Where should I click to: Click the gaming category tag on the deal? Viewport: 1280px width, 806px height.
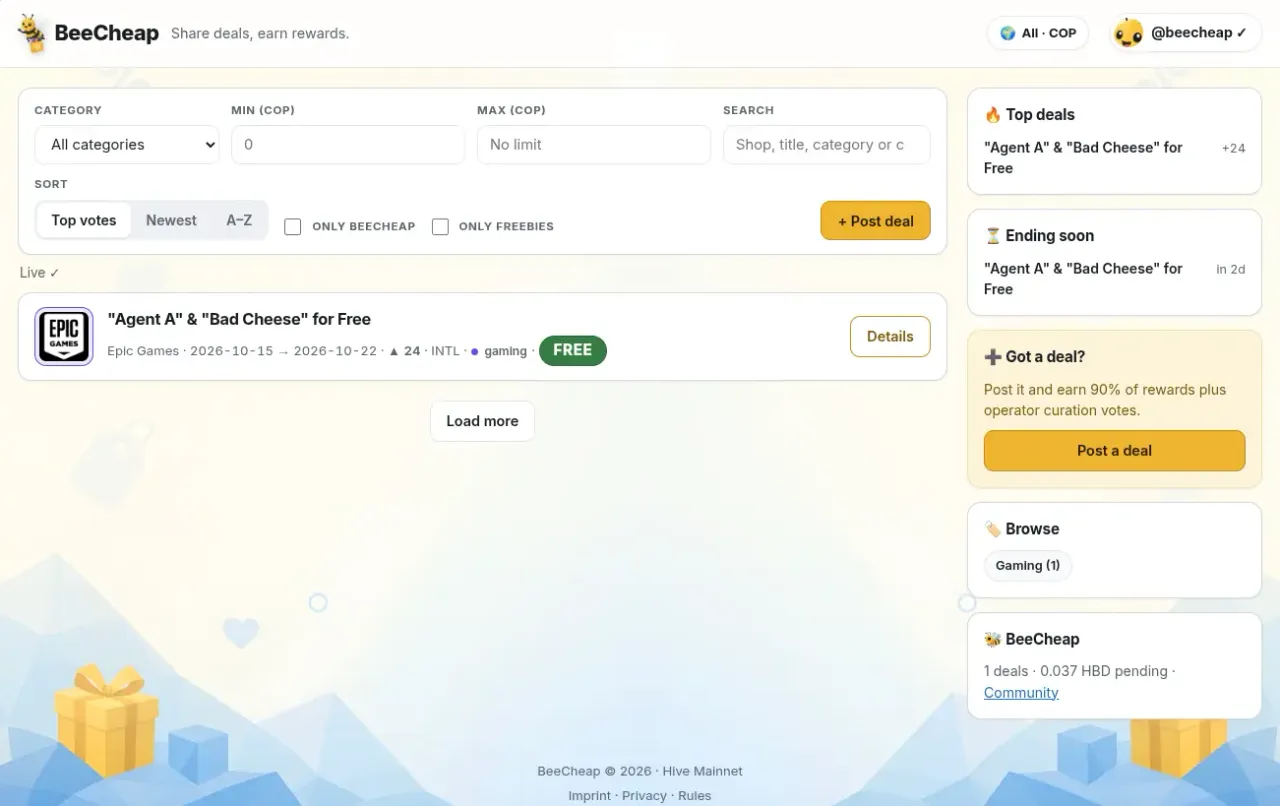click(505, 352)
